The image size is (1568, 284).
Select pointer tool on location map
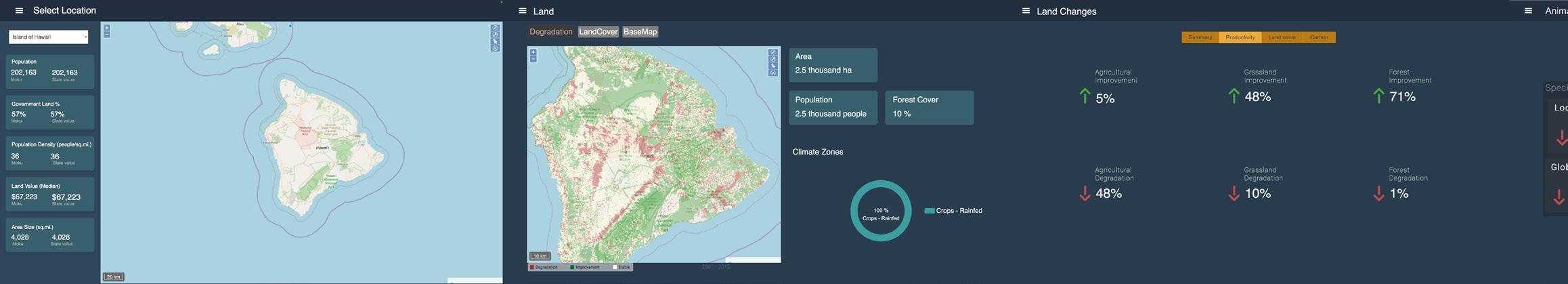coord(496,41)
